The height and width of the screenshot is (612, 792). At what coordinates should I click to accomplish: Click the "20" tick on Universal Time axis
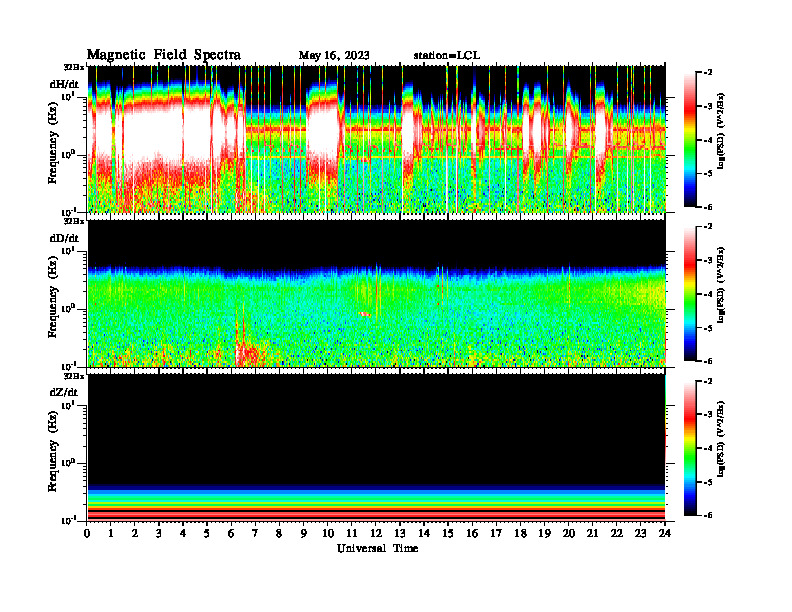(569, 534)
